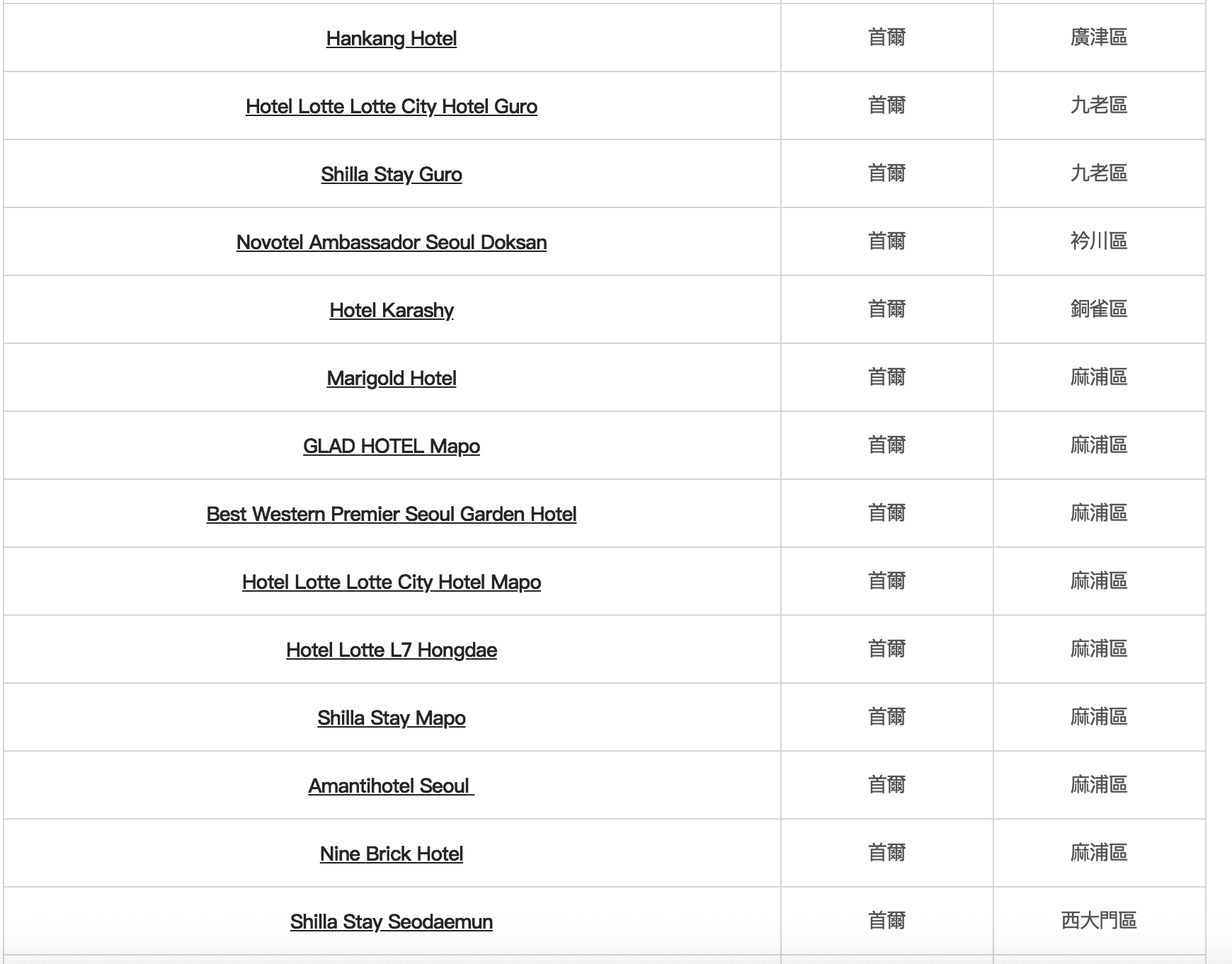Screen dimensions: 1232x964
Task: Click 廣津區 cell in Hankang Hotel row
Action: click(1098, 37)
